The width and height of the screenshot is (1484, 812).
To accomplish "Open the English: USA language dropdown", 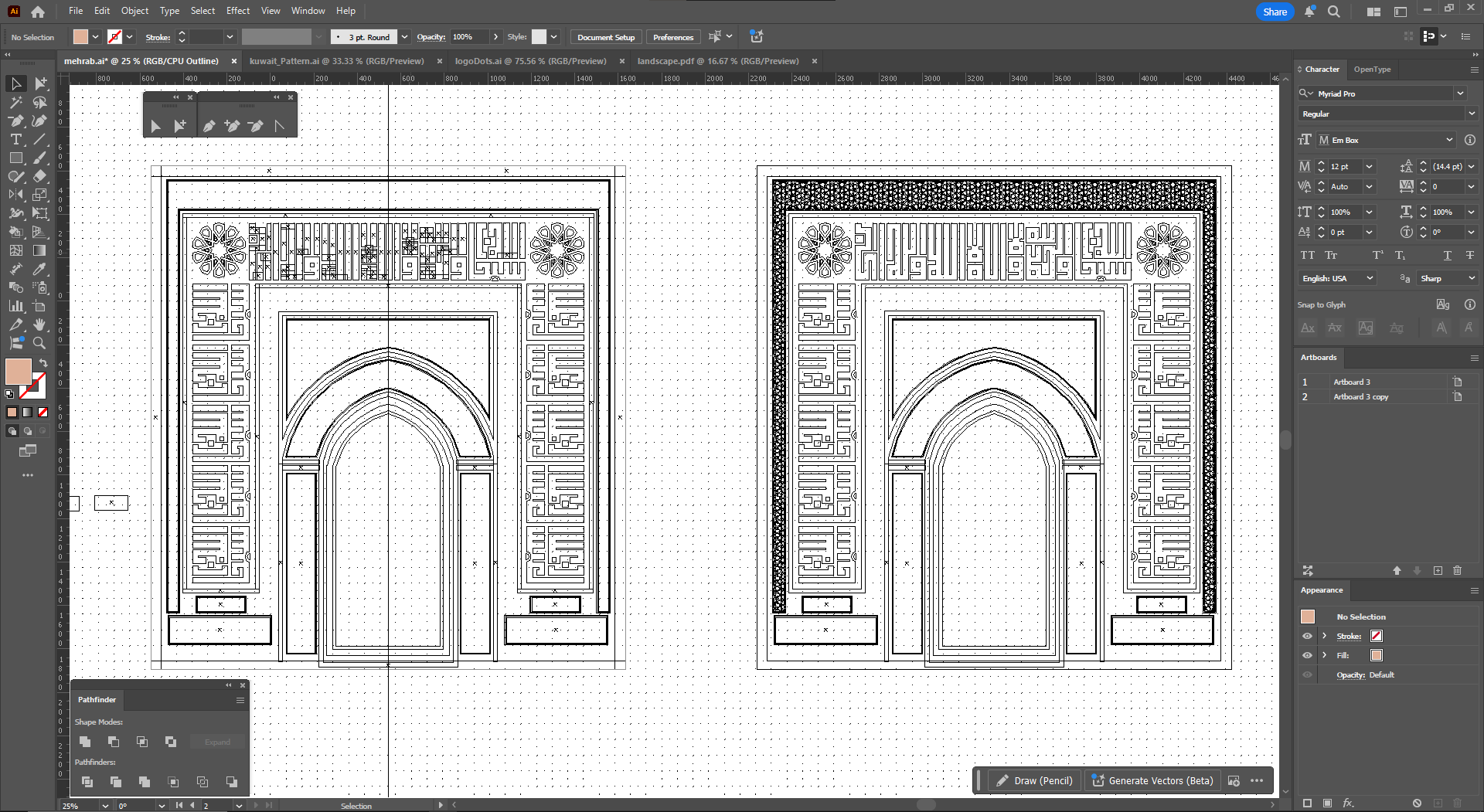I will [x=1369, y=278].
